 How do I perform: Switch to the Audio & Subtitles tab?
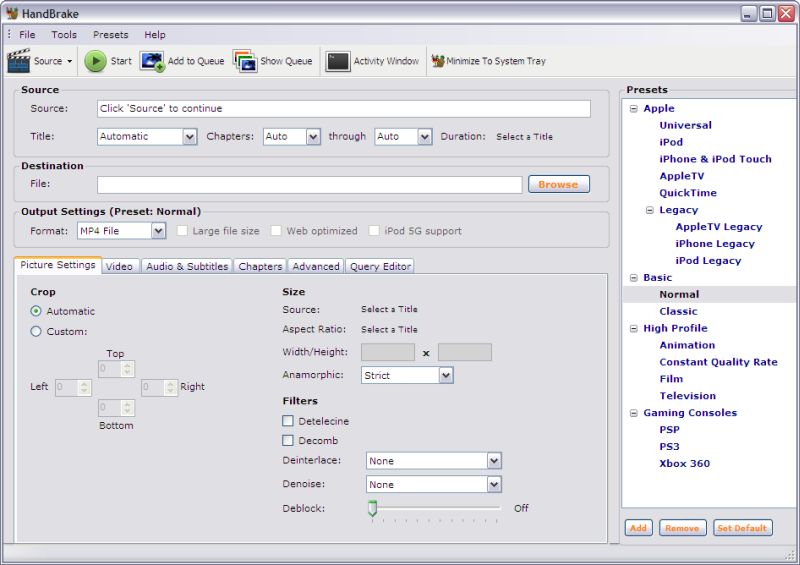pyautogui.click(x=187, y=266)
